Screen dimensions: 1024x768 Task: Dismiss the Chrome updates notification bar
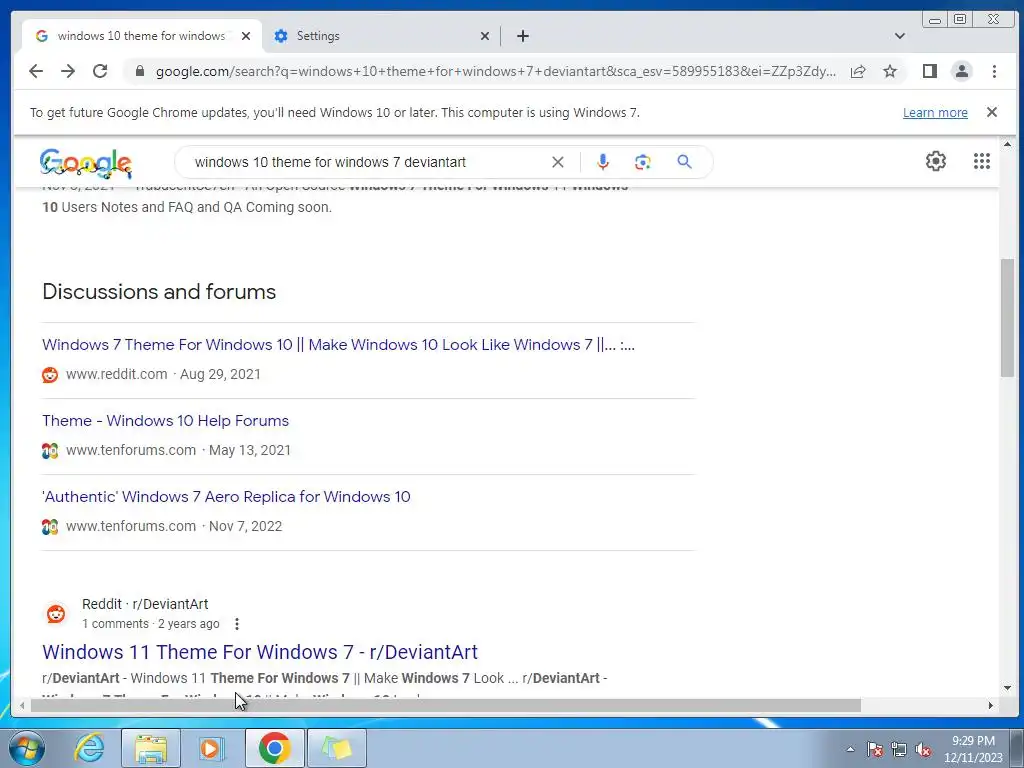(991, 112)
